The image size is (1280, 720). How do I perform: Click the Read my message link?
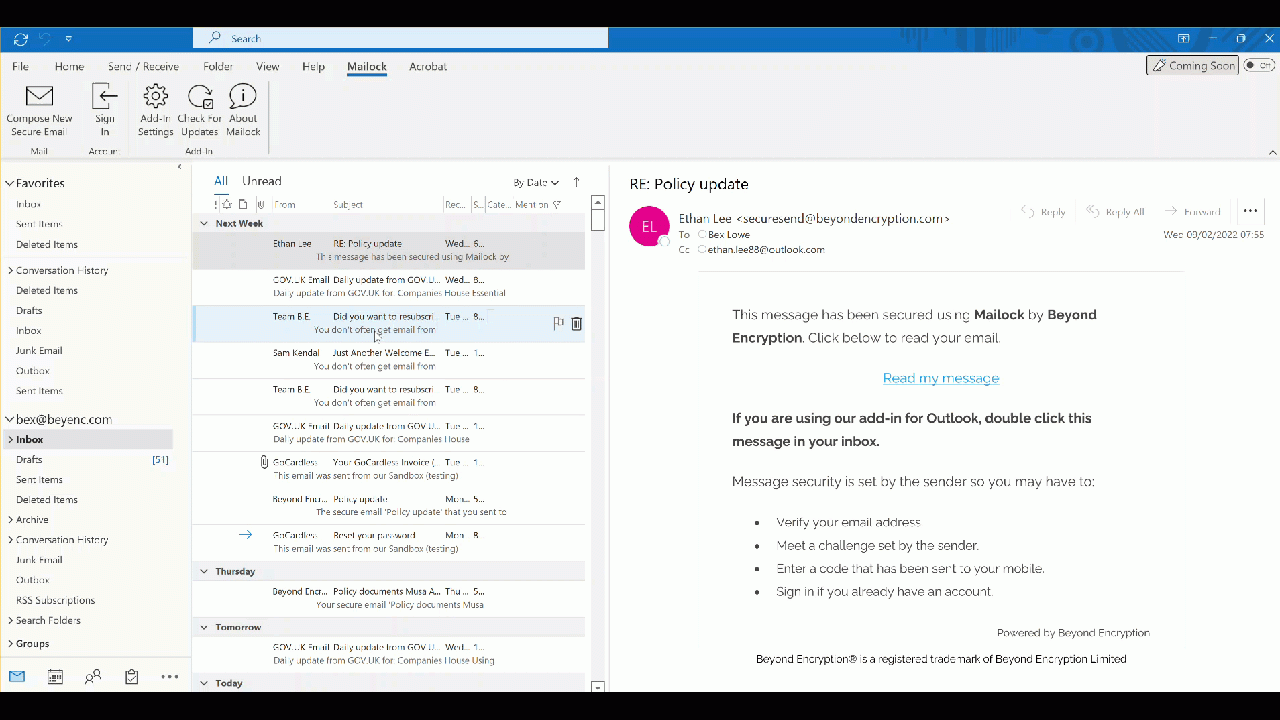[x=940, y=378]
